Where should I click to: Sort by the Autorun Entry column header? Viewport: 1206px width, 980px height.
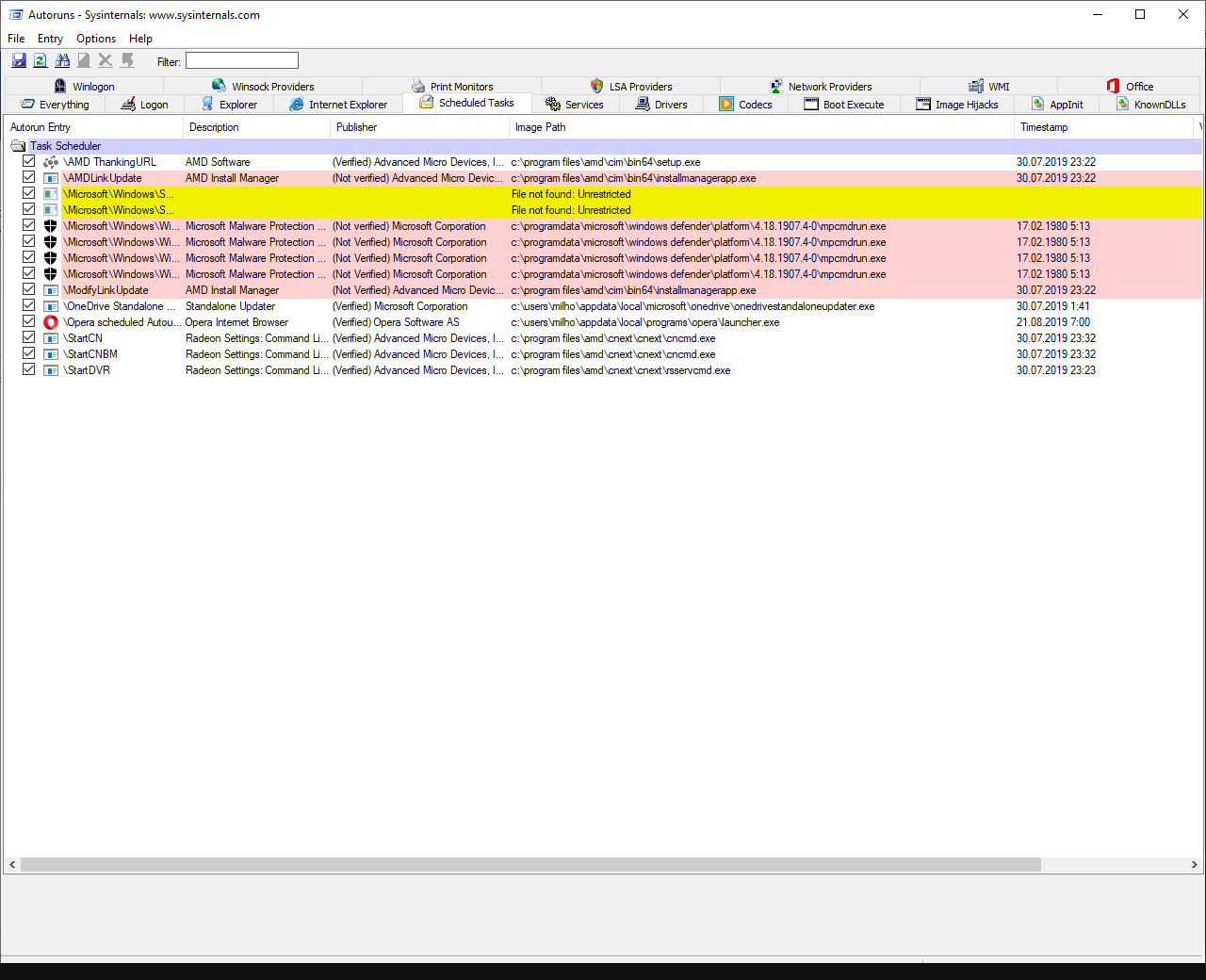click(x=93, y=127)
